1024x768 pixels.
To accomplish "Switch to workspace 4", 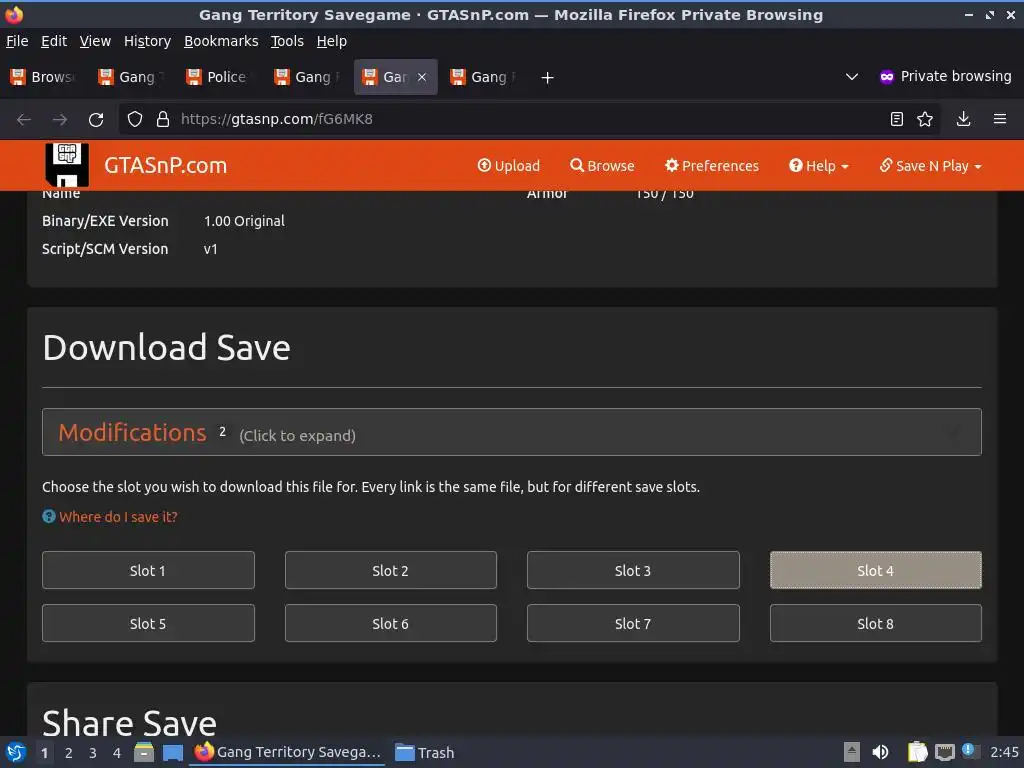I will [117, 753].
